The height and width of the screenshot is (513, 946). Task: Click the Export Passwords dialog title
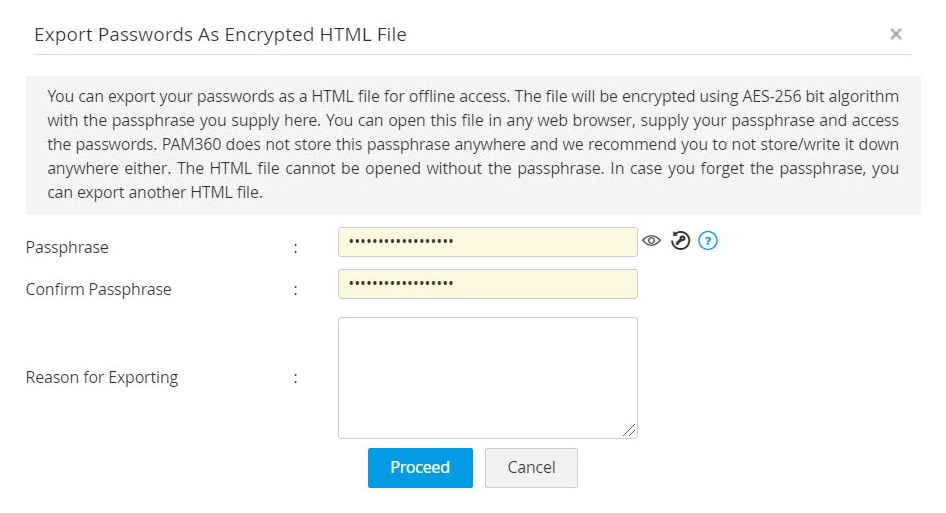pos(220,35)
